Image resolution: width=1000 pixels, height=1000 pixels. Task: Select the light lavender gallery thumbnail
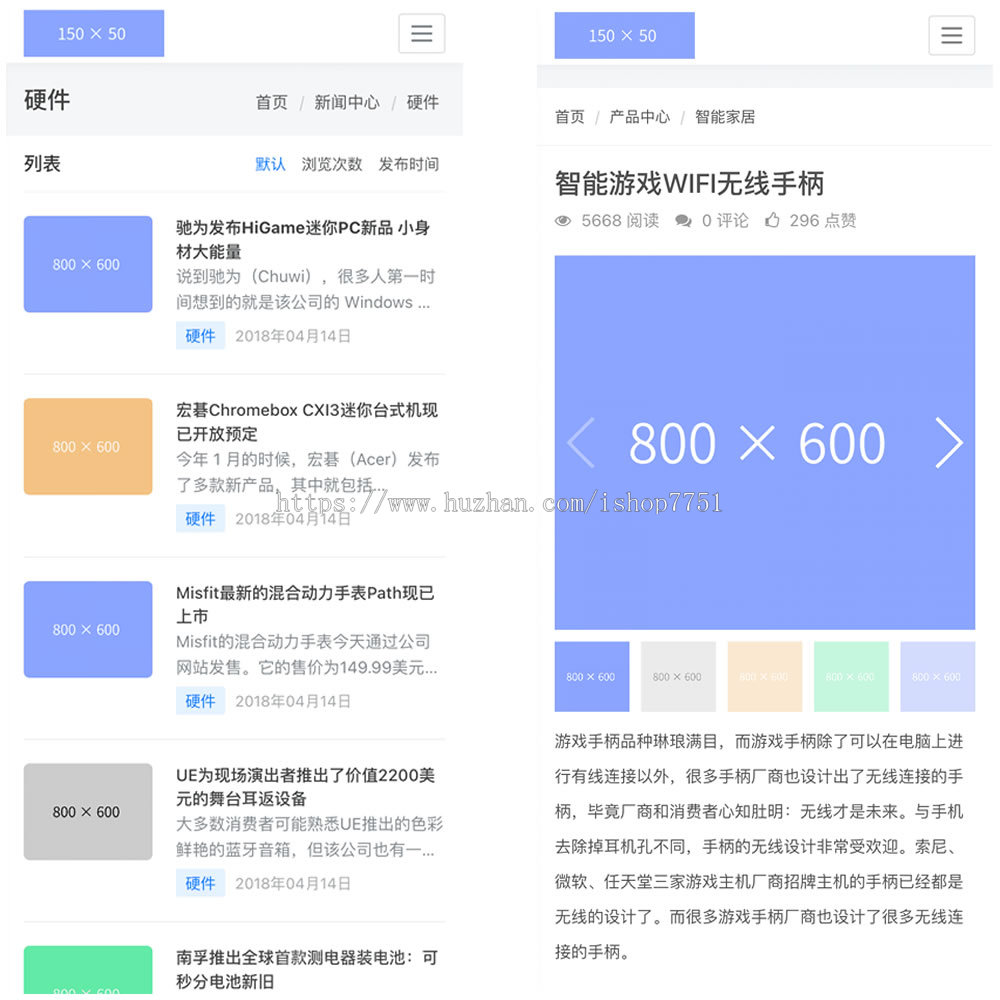pos(938,677)
